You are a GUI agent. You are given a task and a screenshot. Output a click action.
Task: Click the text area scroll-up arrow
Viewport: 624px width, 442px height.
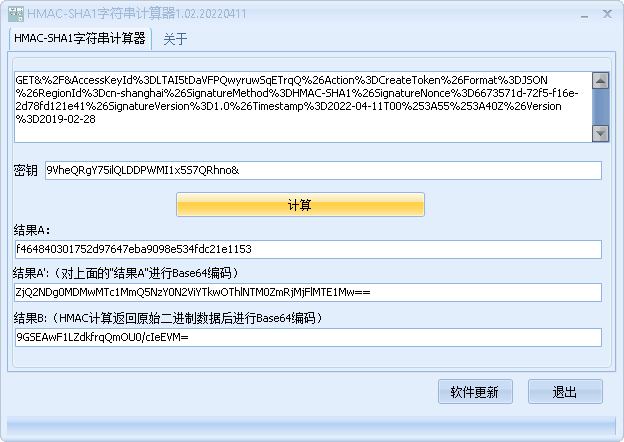click(600, 80)
